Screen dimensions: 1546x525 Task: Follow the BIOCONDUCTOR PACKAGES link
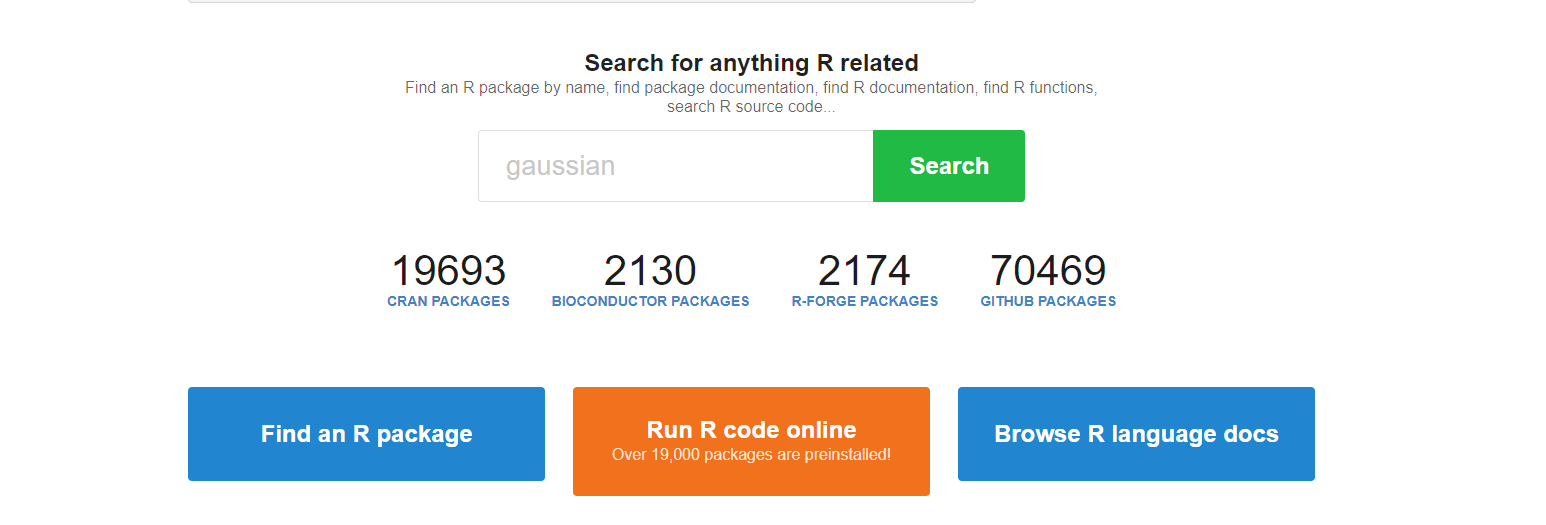(650, 301)
